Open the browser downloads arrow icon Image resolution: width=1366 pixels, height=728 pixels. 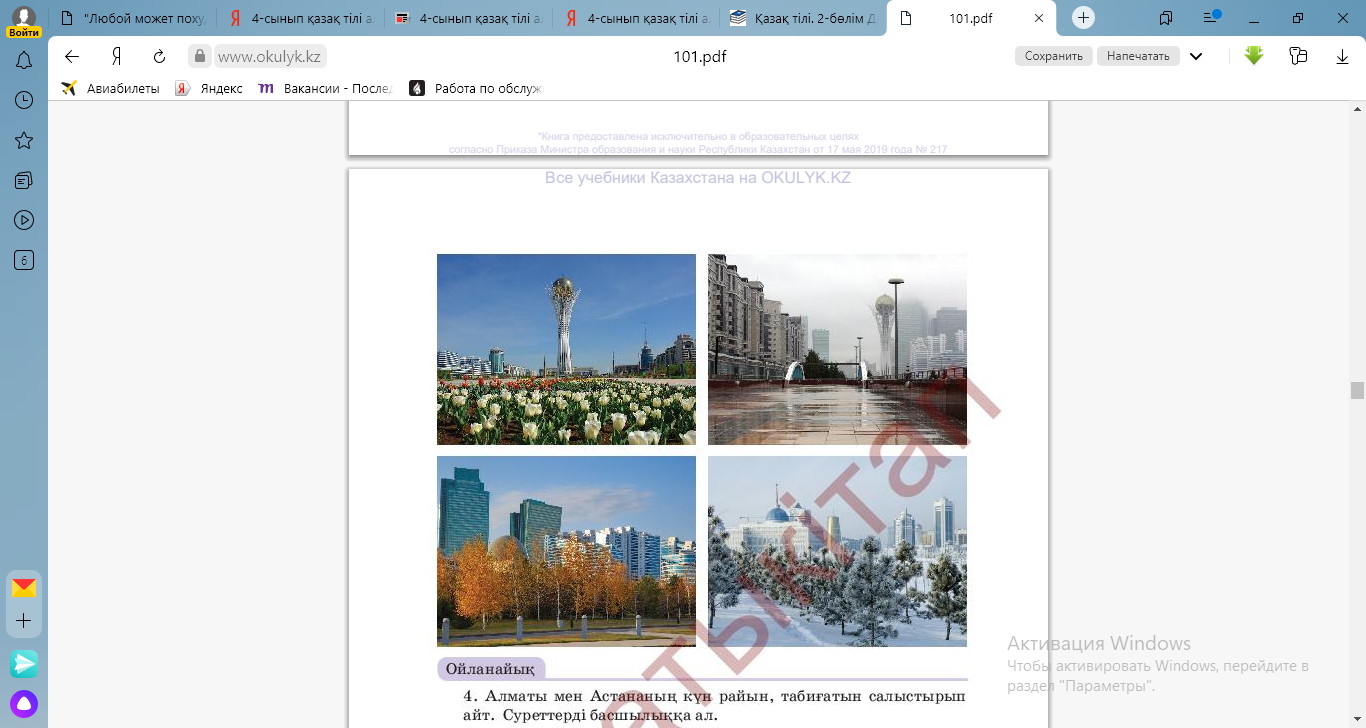click(x=1343, y=57)
